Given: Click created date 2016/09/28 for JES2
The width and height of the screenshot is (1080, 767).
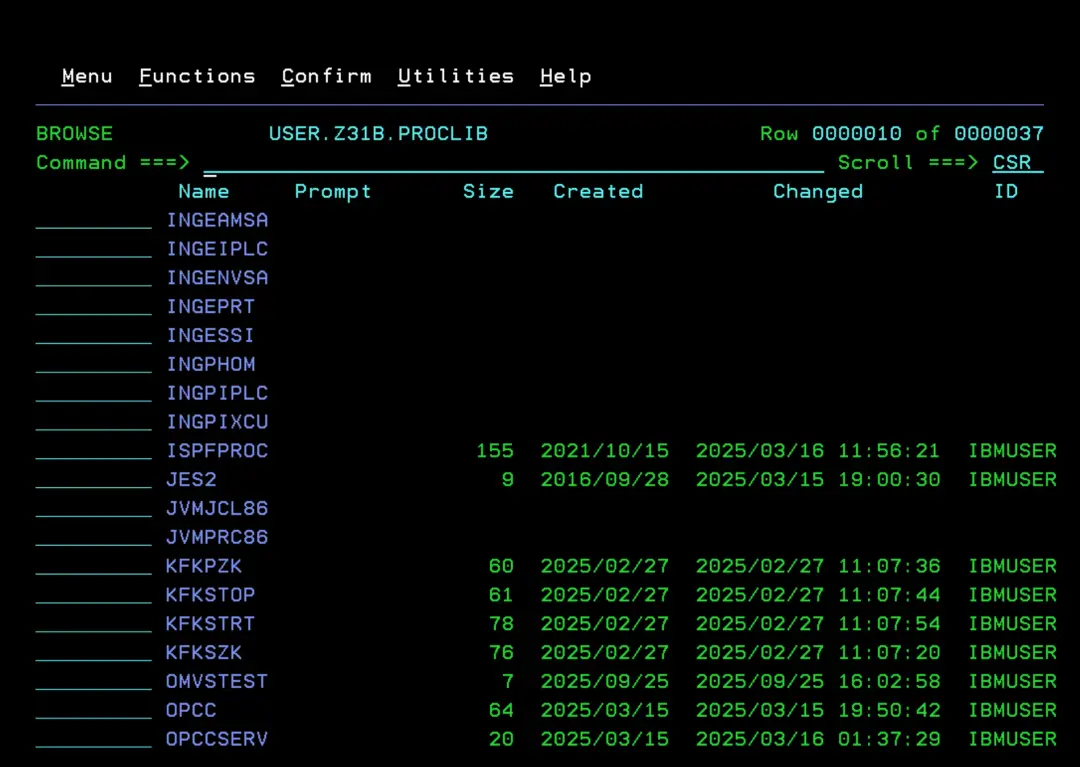Looking at the screenshot, I should (x=605, y=480).
